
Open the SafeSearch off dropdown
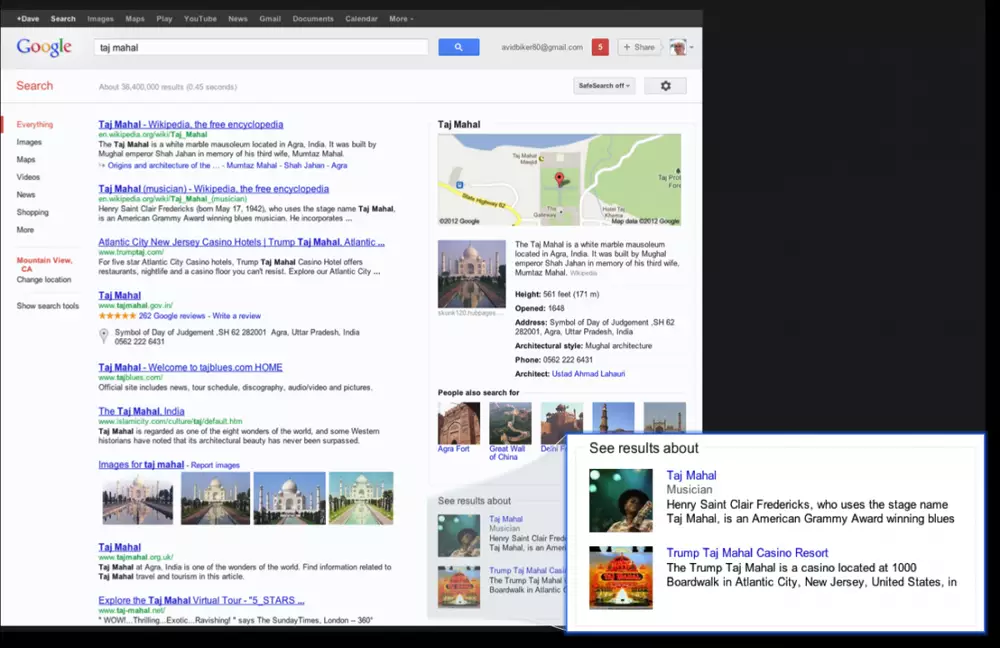[x=604, y=86]
